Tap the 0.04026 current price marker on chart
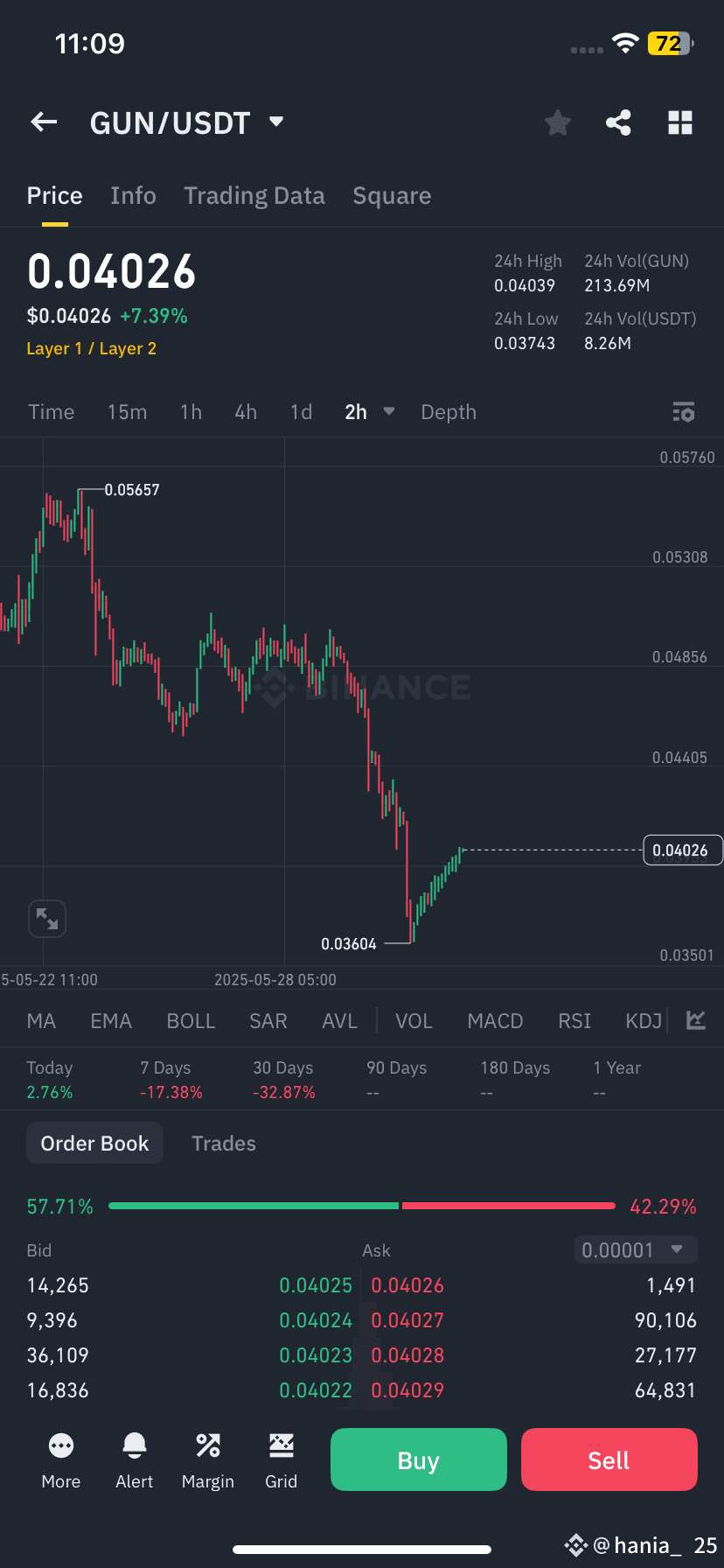 tap(682, 850)
